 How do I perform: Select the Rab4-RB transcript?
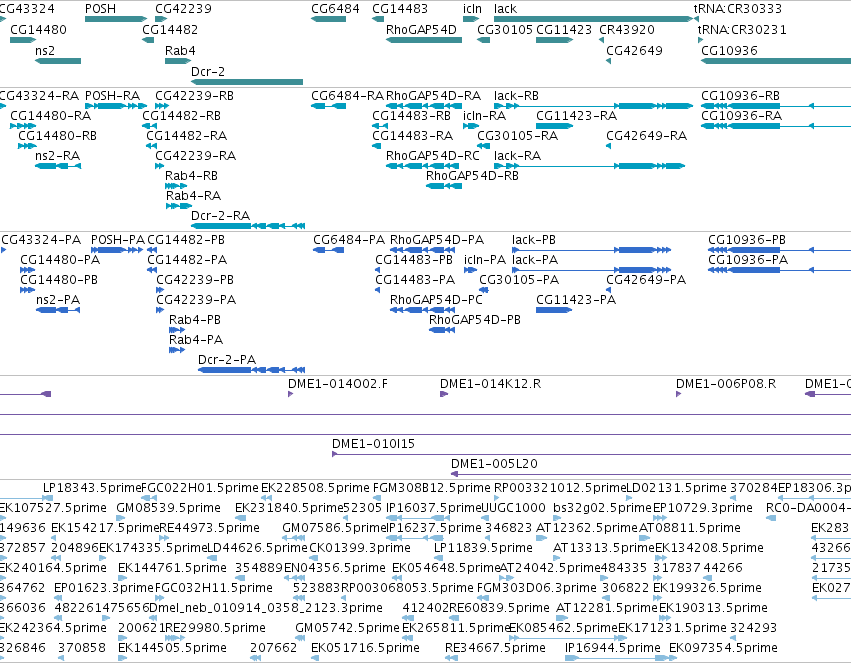coord(176,186)
